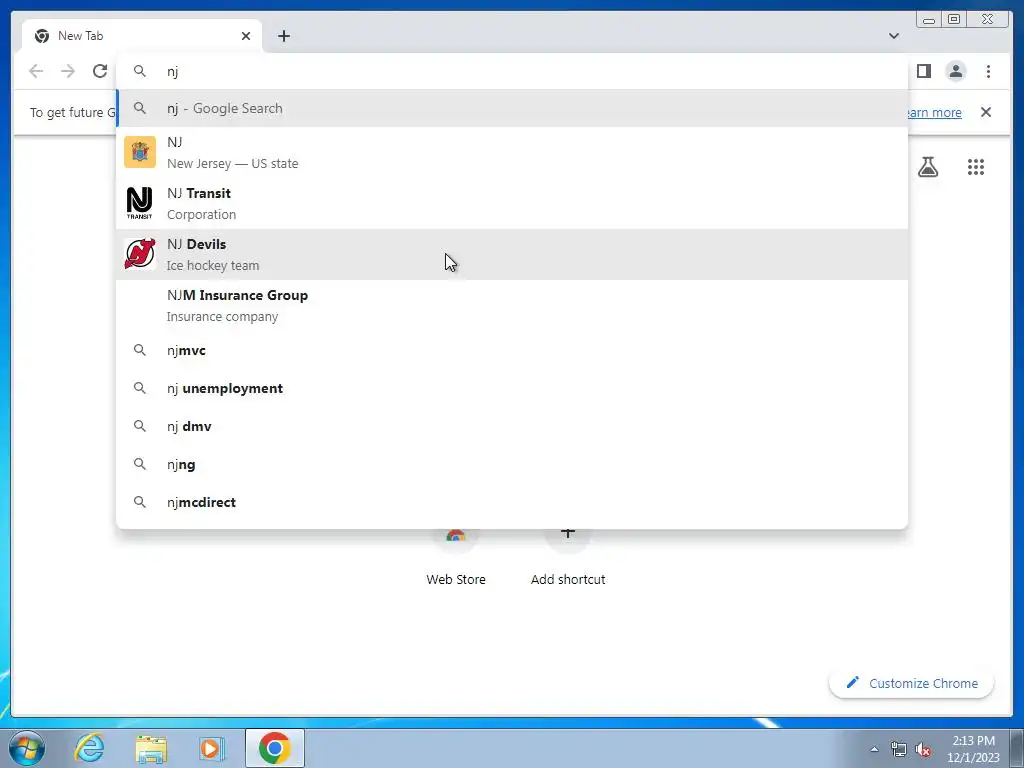Open the Windows Start button

point(27,748)
